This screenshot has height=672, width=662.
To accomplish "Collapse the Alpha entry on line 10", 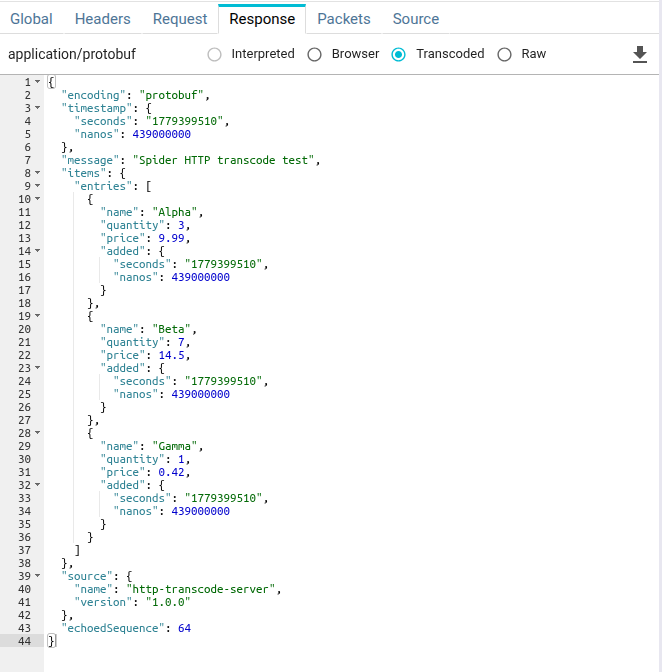I will 38,198.
